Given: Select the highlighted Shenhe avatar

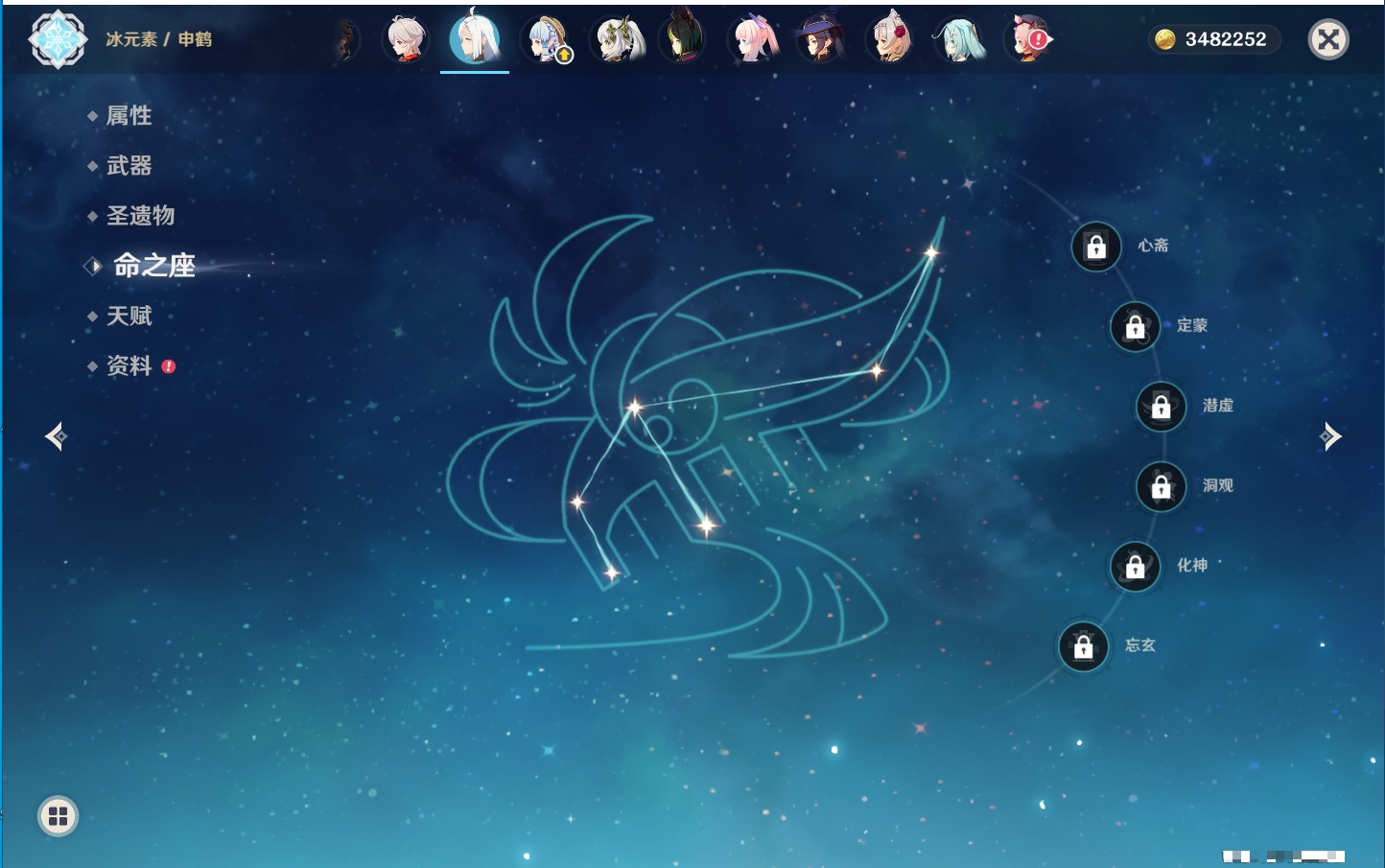Looking at the screenshot, I should tap(475, 38).
